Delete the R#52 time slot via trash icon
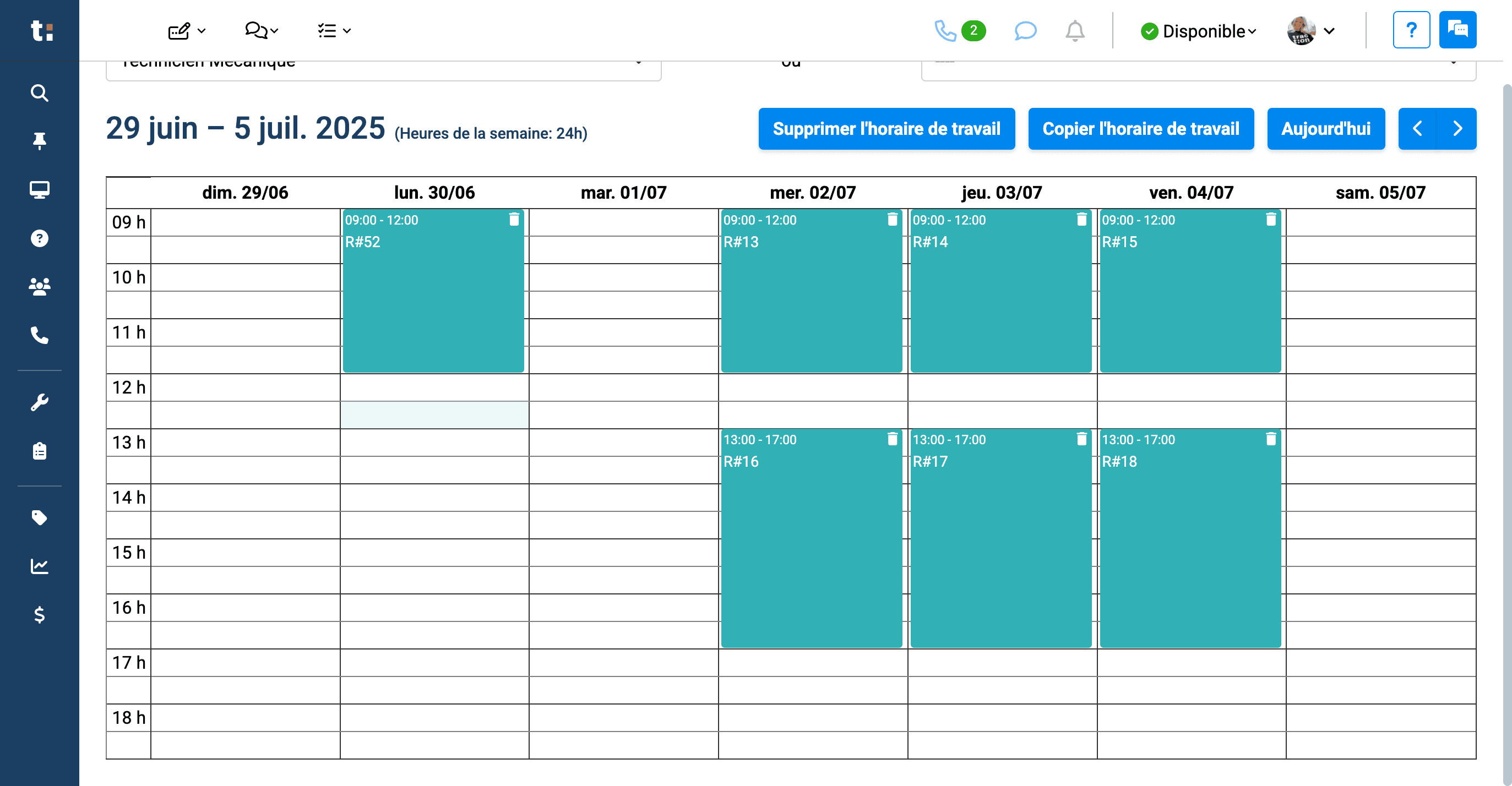The image size is (1512, 786). pyautogui.click(x=514, y=220)
